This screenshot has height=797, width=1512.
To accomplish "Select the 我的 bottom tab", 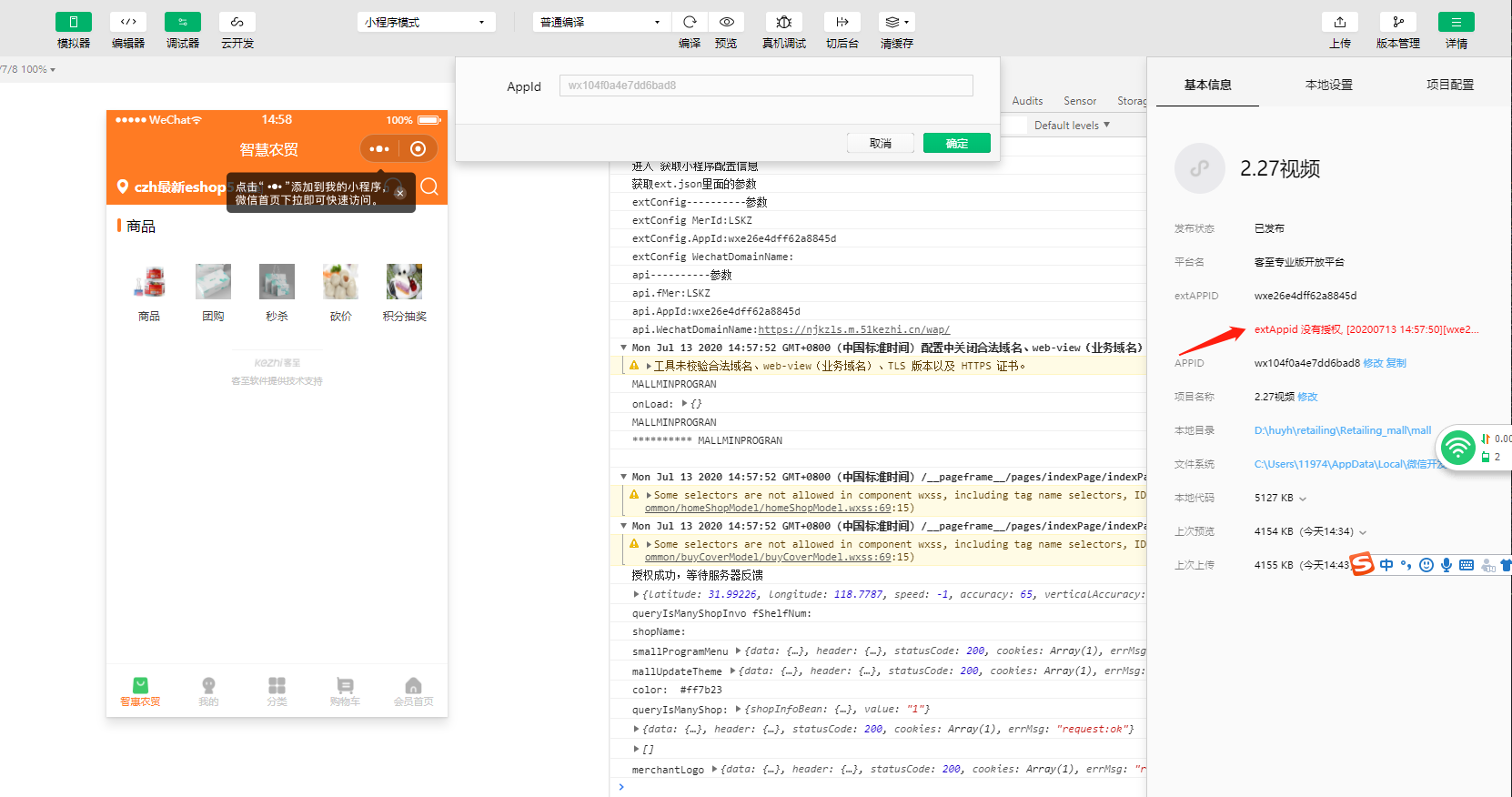I will pos(208,691).
